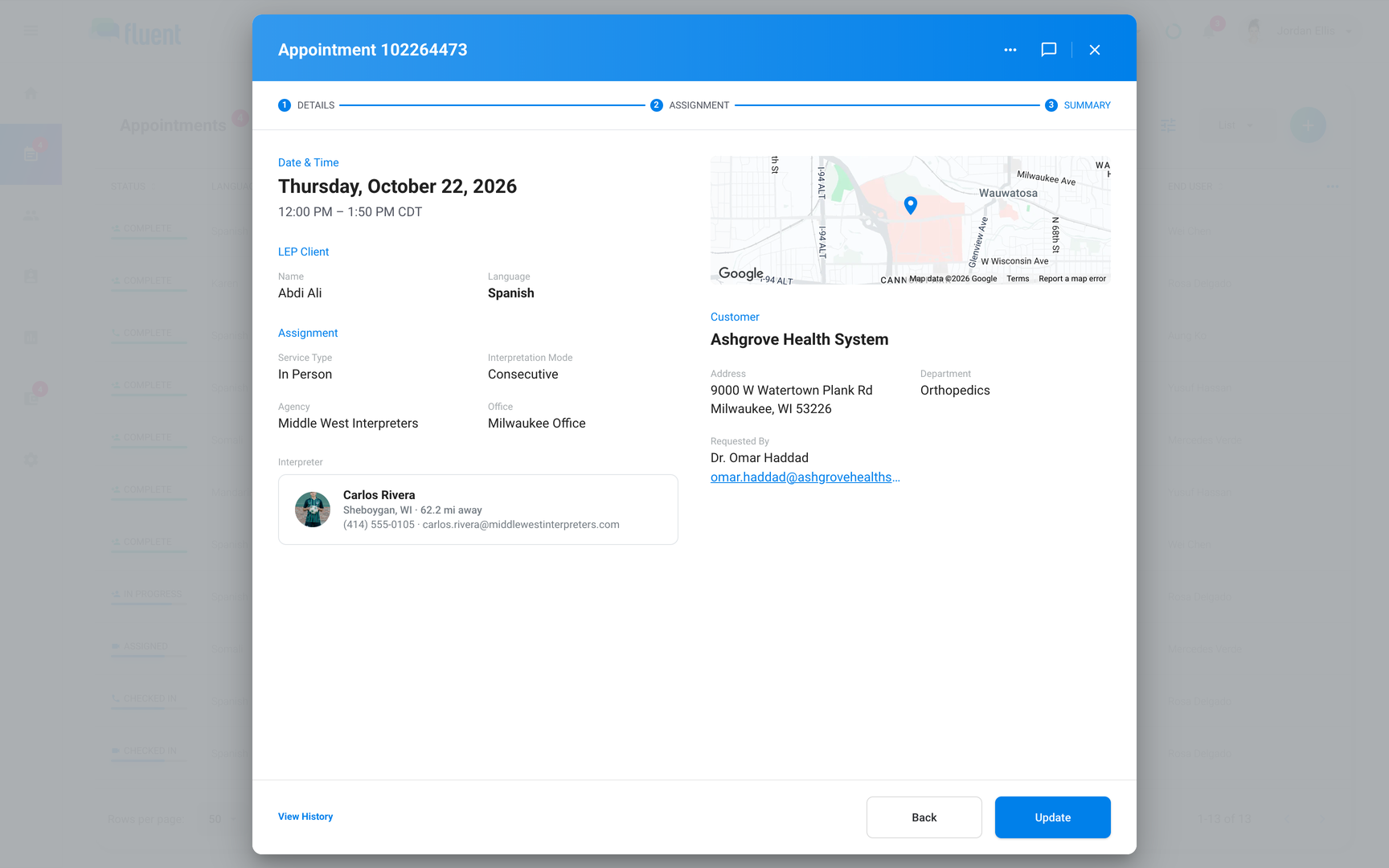This screenshot has height=868, width=1389.
Task: Click the Wauwatosa label on the map
Action: [x=1008, y=193]
